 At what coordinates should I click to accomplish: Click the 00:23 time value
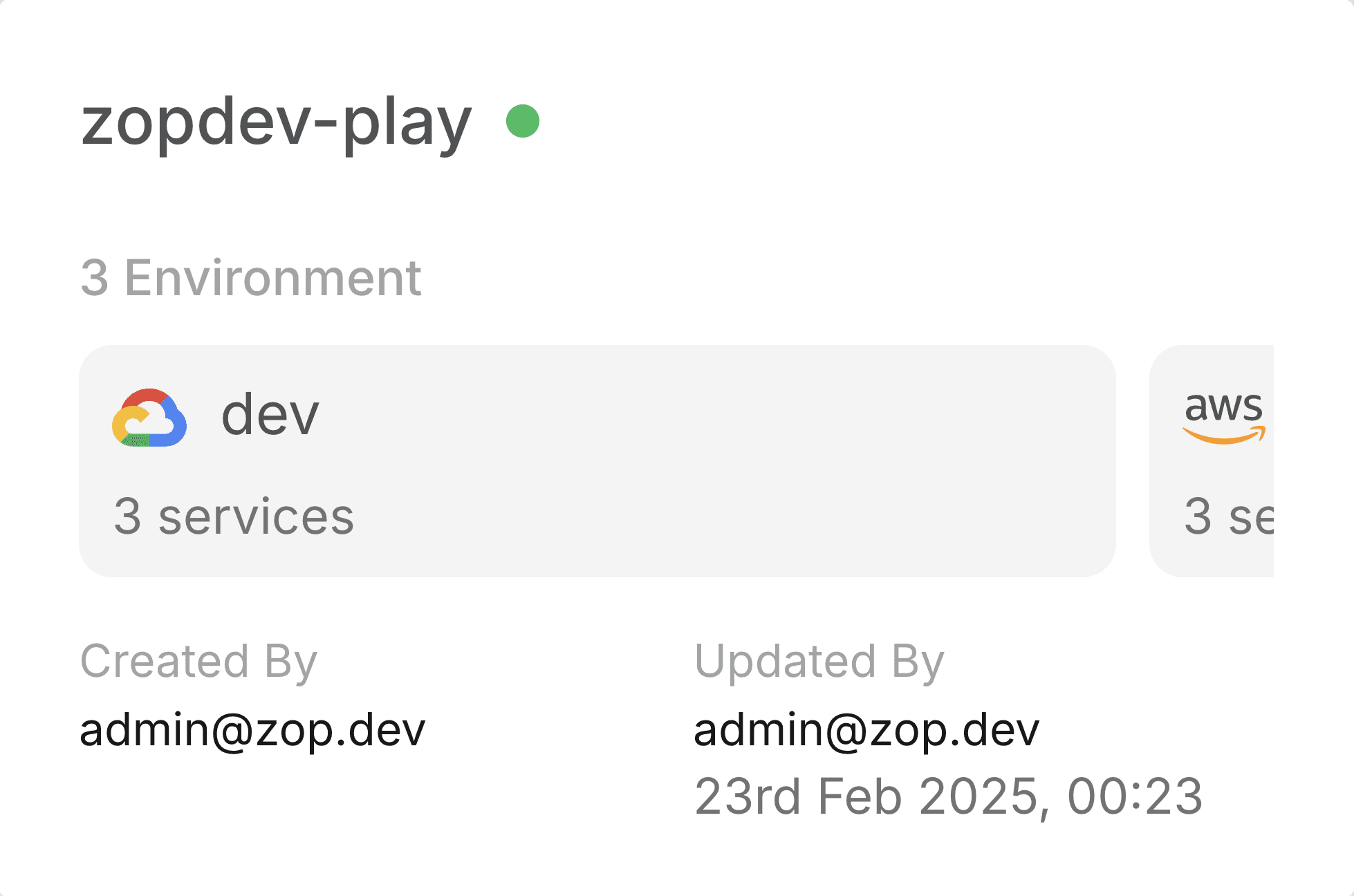(1135, 796)
